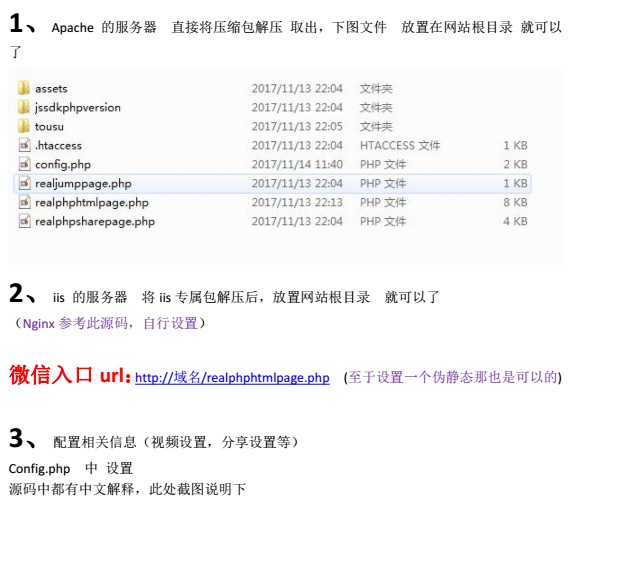
Task: Click the assets folder icon
Action: (x=24, y=88)
